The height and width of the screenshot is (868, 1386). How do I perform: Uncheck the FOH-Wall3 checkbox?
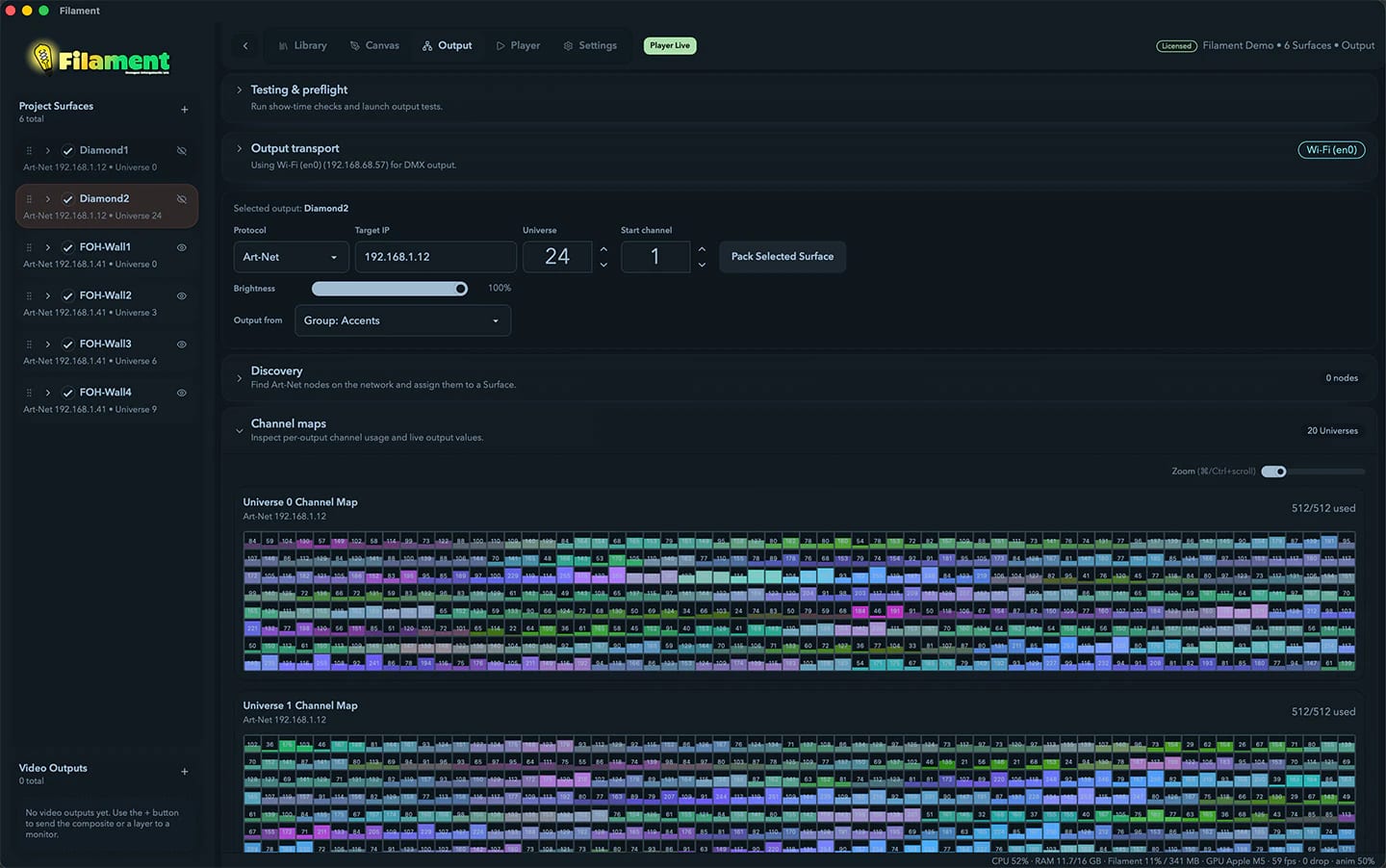(x=67, y=344)
